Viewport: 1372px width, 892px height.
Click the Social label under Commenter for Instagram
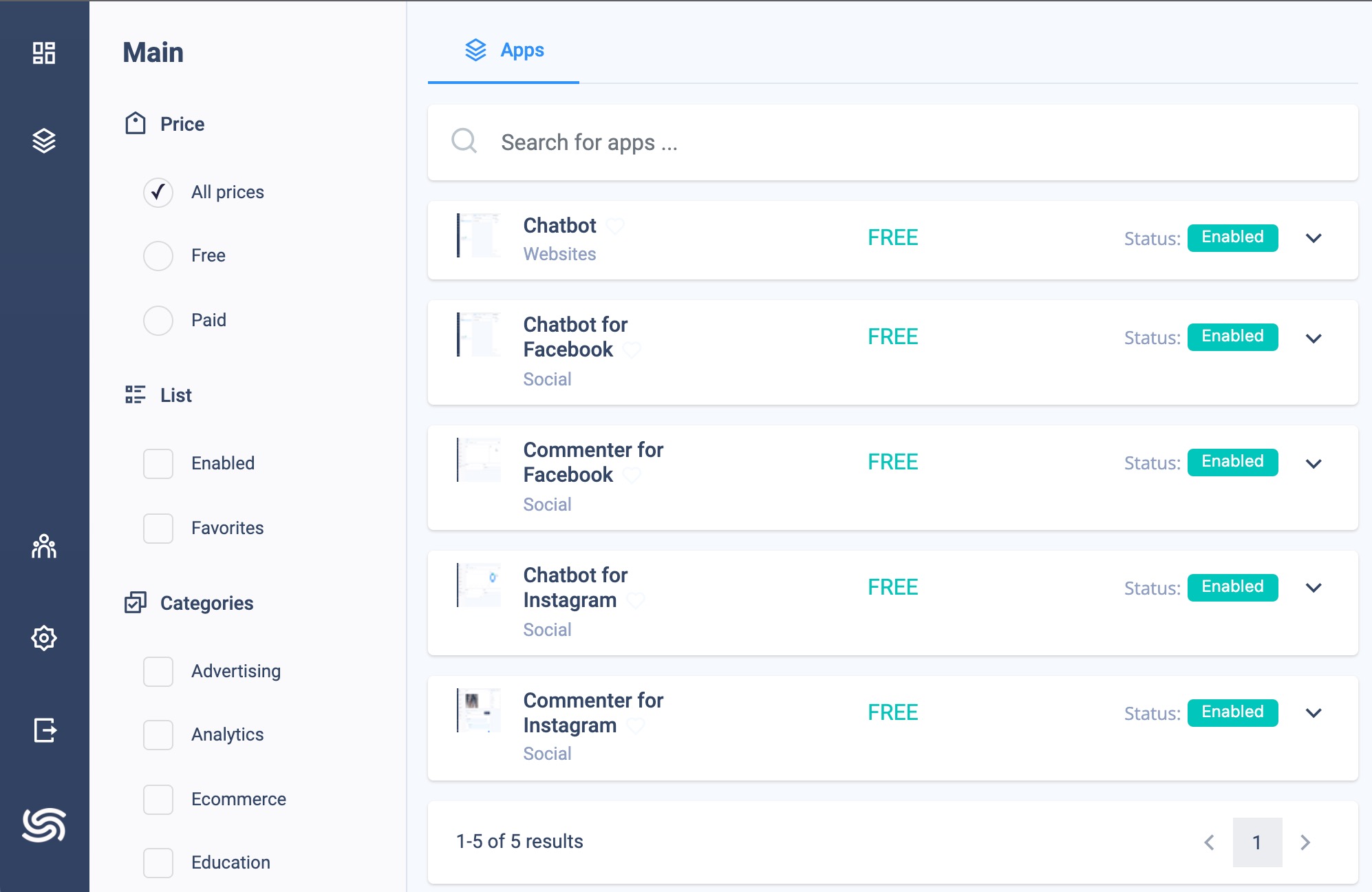[547, 754]
